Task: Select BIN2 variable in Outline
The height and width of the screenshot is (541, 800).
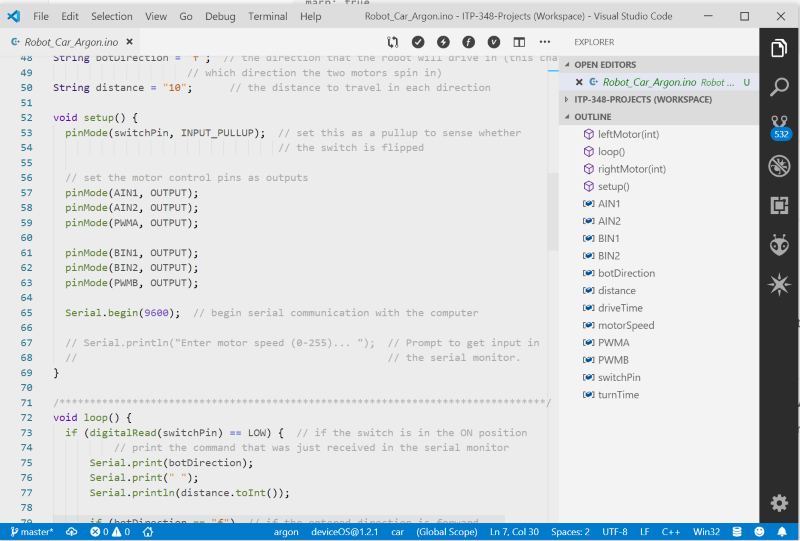Action: 609,256
